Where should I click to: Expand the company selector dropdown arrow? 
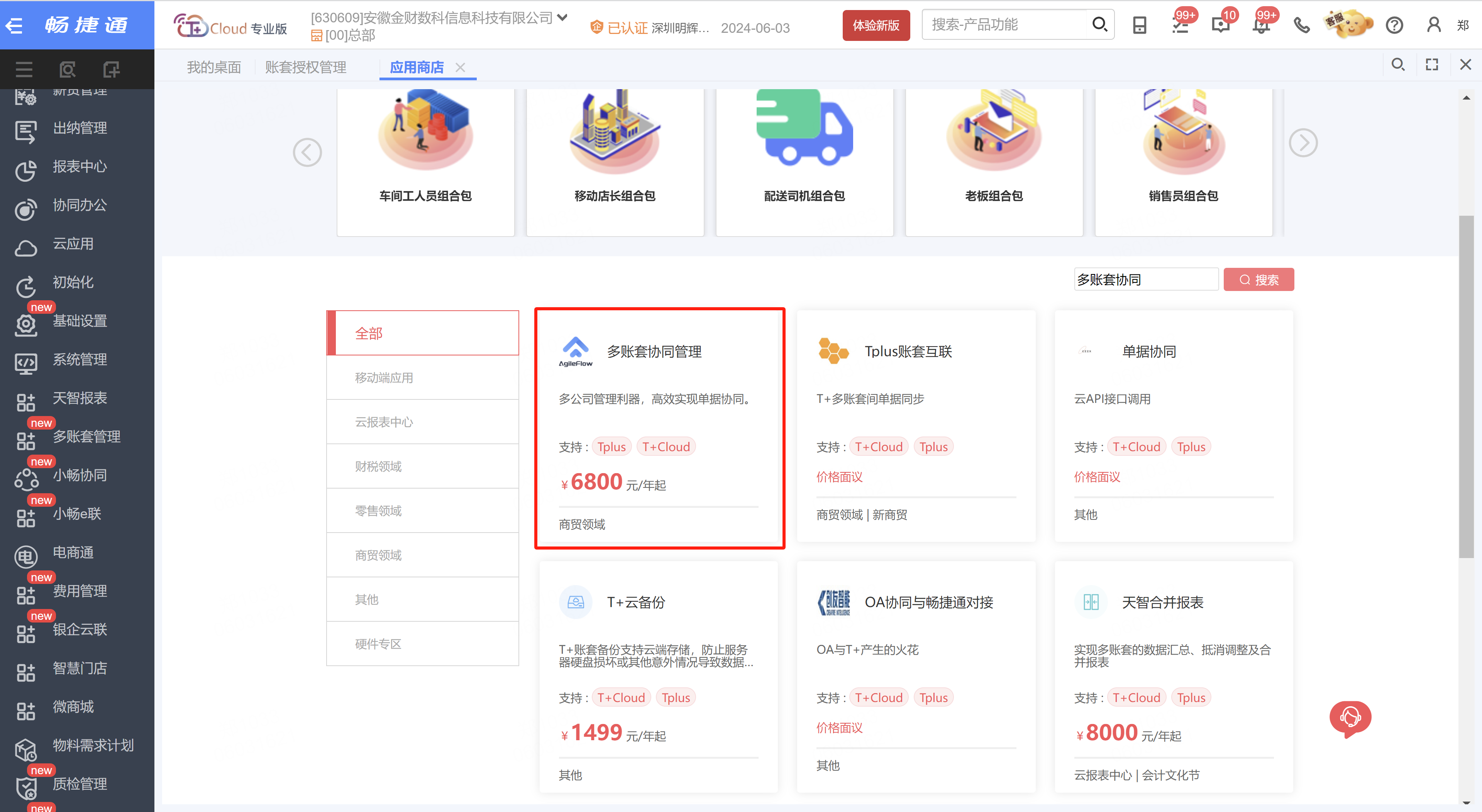click(x=563, y=17)
